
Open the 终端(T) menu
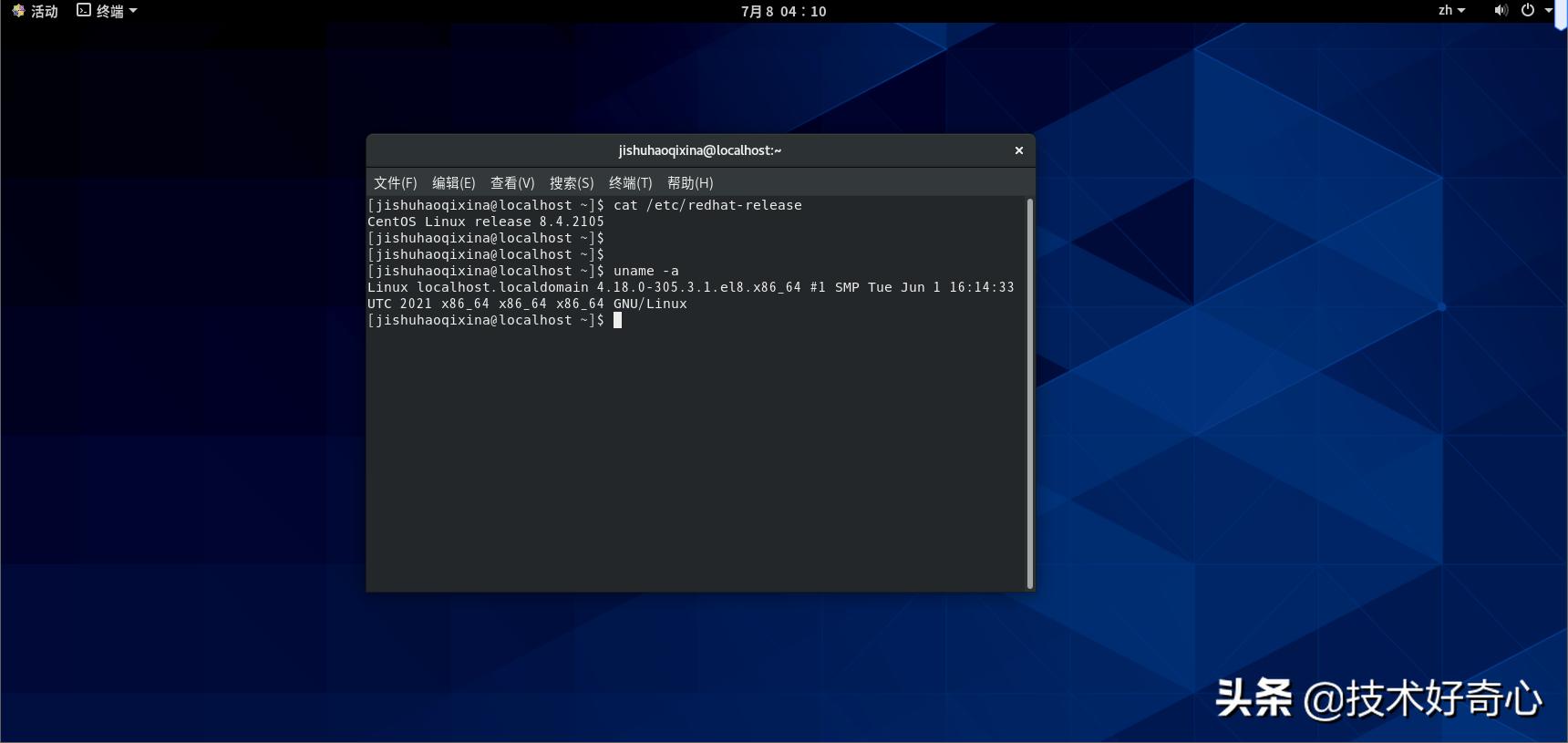[631, 183]
